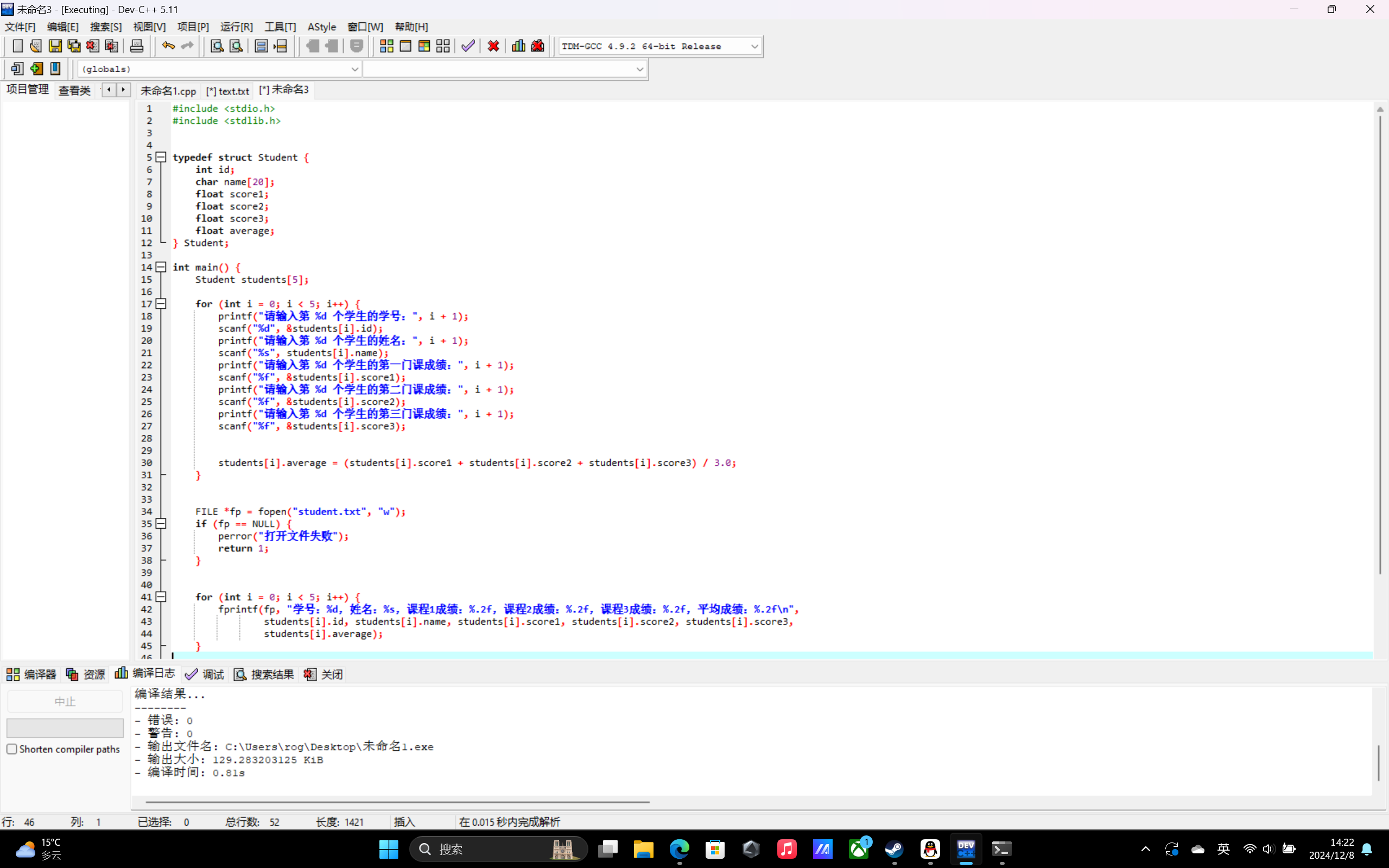This screenshot has width=1389, height=868.
Task: Open the 运行[R] menu
Action: [x=236, y=27]
